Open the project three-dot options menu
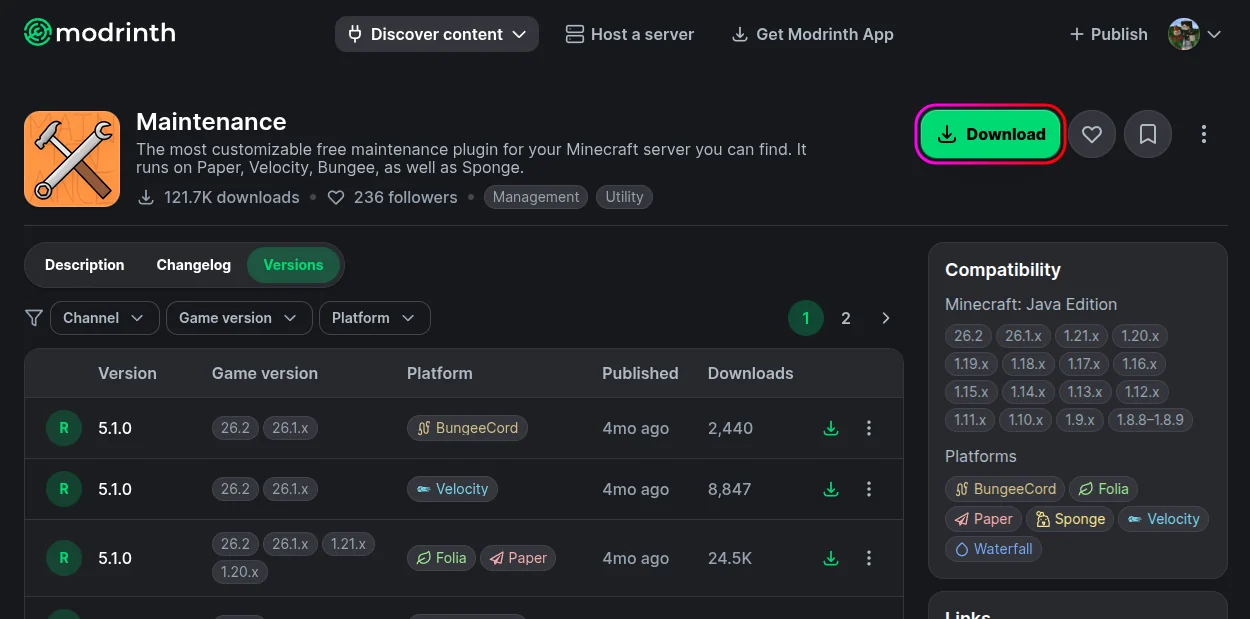The height and width of the screenshot is (619, 1250). (x=1204, y=134)
